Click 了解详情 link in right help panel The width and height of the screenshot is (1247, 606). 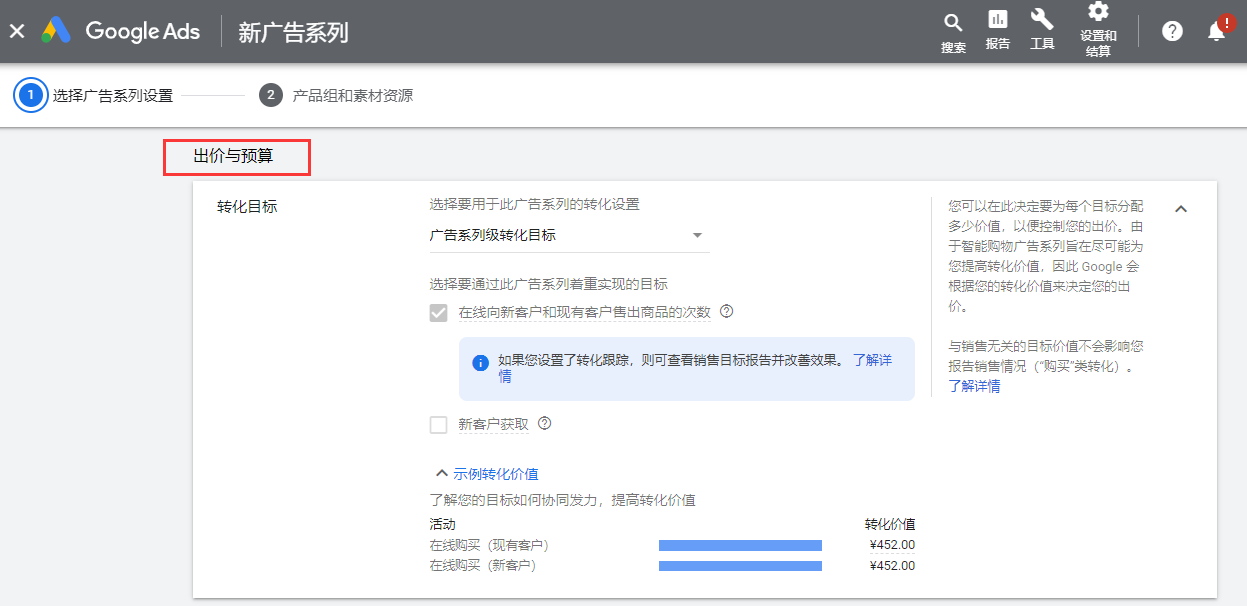pyautogui.click(x=974, y=386)
